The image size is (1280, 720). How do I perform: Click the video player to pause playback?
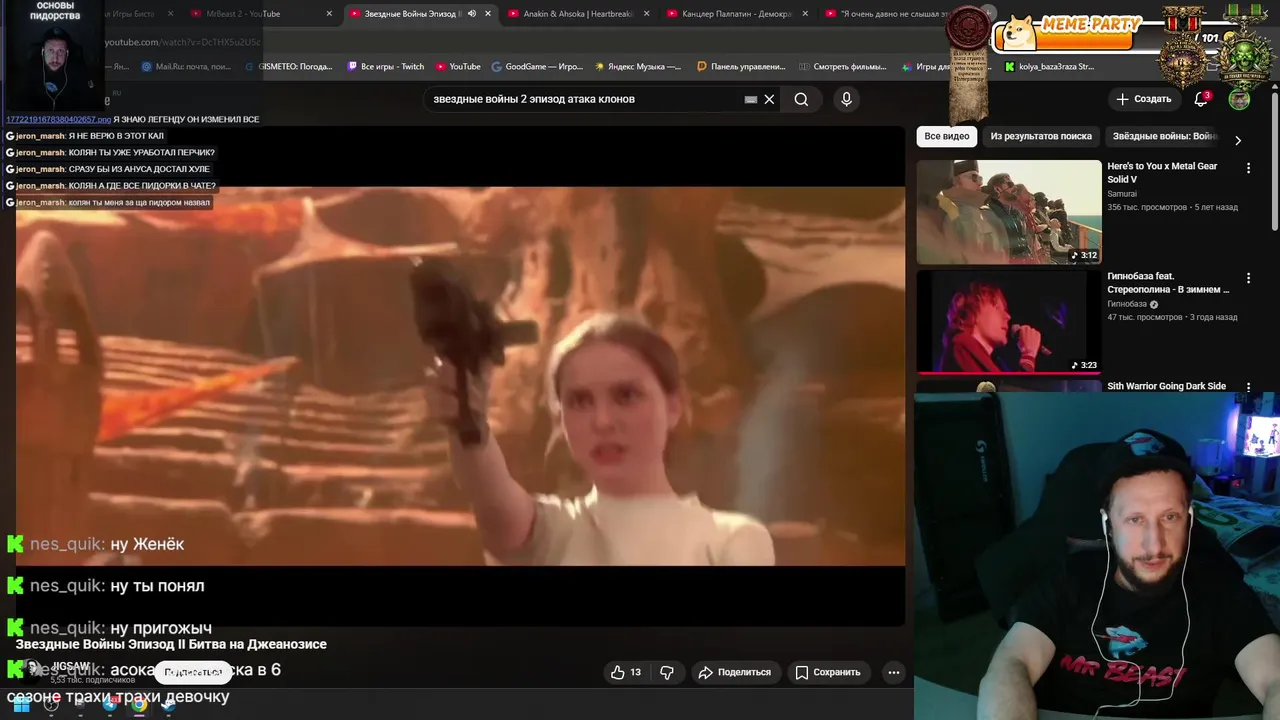[x=460, y=375]
